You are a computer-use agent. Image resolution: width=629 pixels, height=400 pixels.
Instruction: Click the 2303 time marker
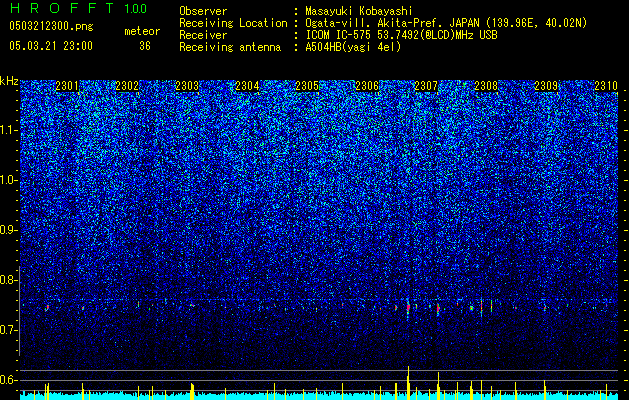187,86
